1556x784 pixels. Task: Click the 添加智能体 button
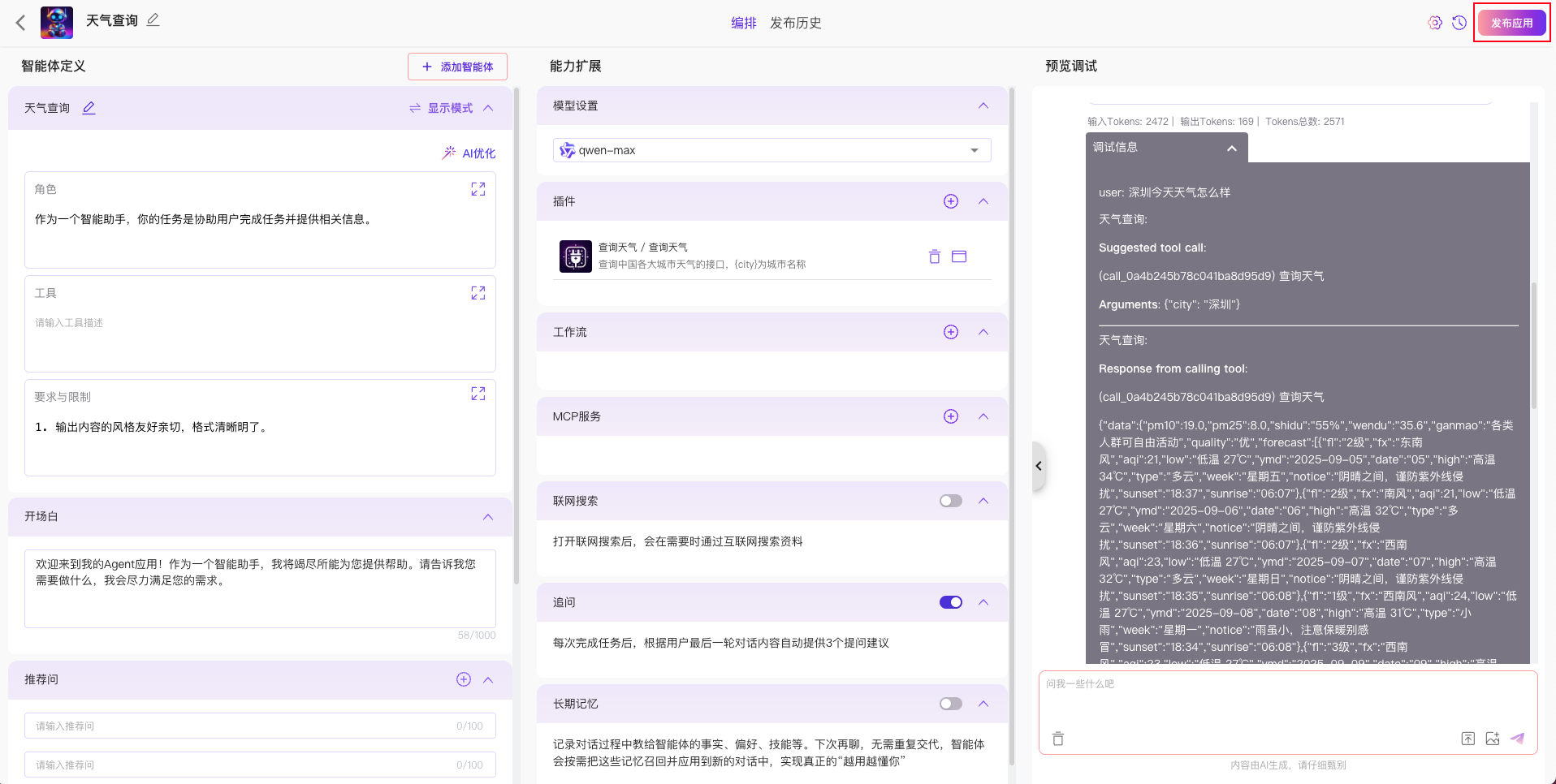457,67
